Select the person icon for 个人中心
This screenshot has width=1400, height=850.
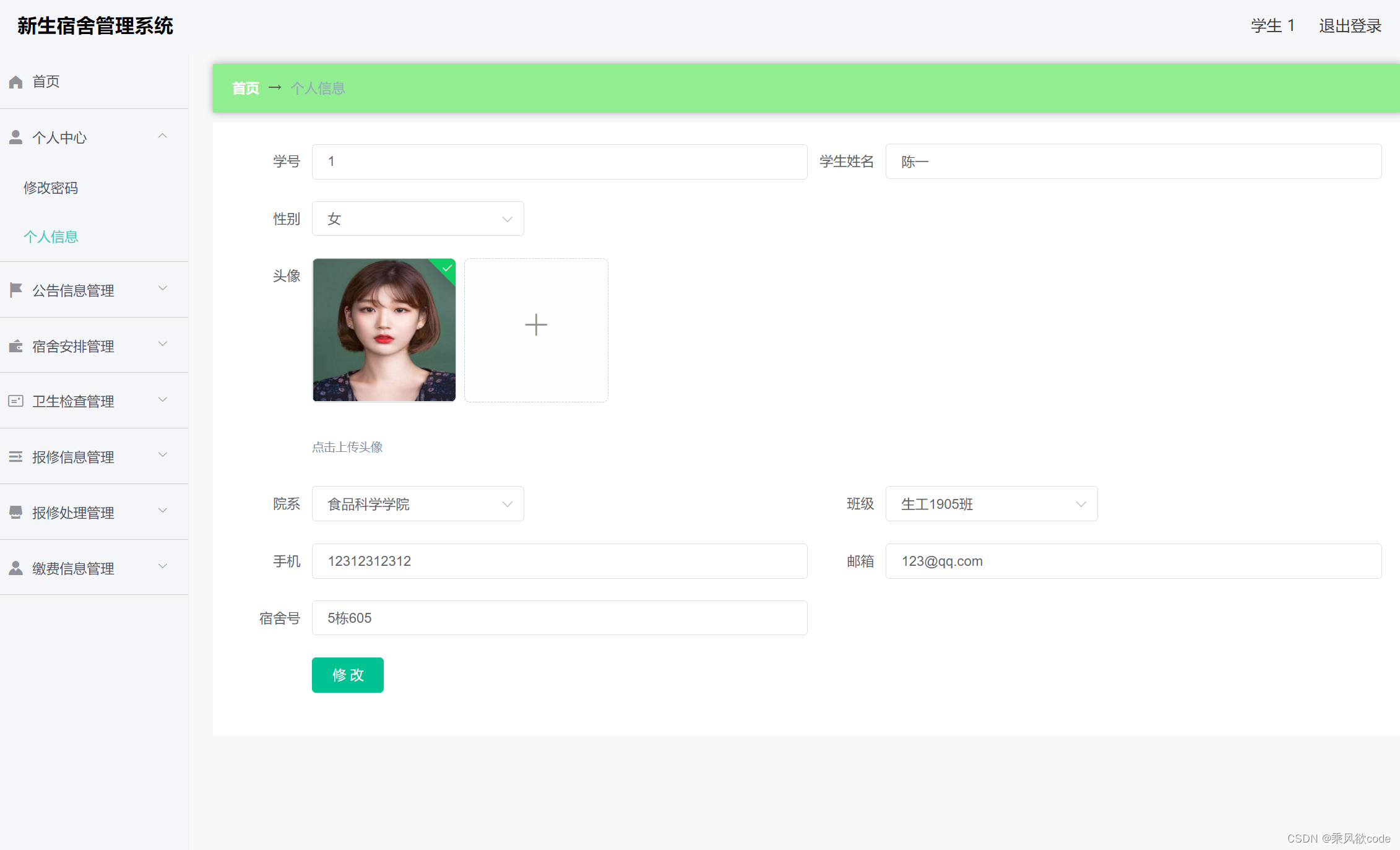coord(15,137)
